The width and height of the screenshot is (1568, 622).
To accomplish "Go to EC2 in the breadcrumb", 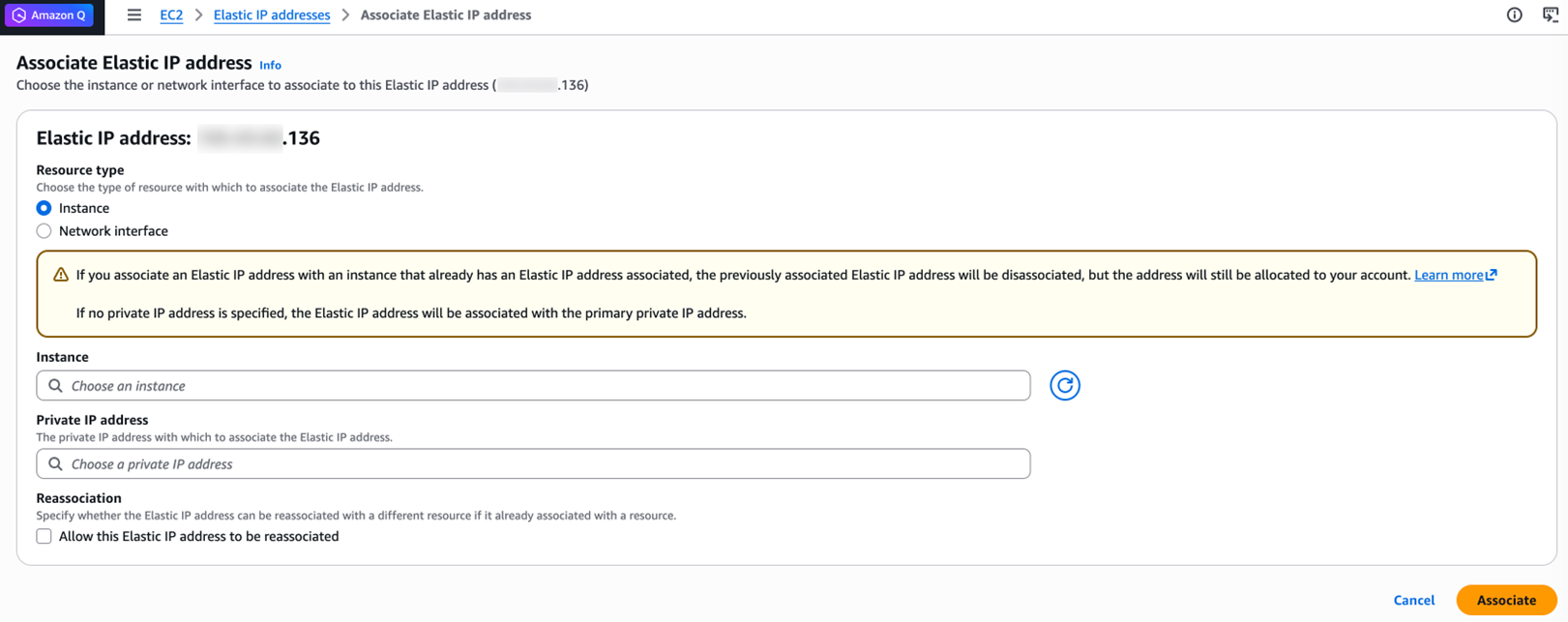I will [171, 15].
